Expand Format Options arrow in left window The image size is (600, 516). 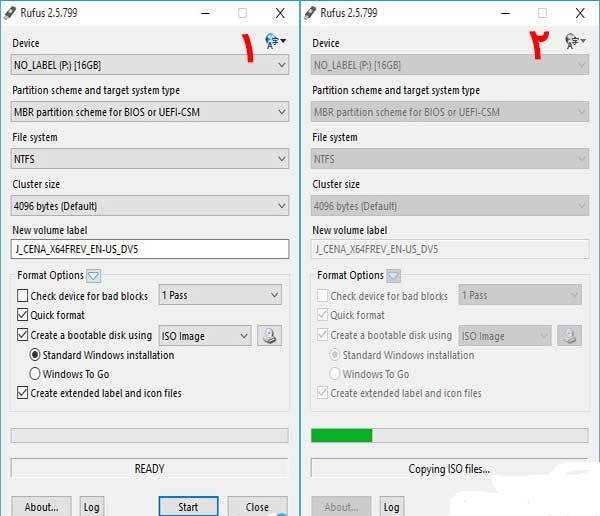click(x=93, y=276)
